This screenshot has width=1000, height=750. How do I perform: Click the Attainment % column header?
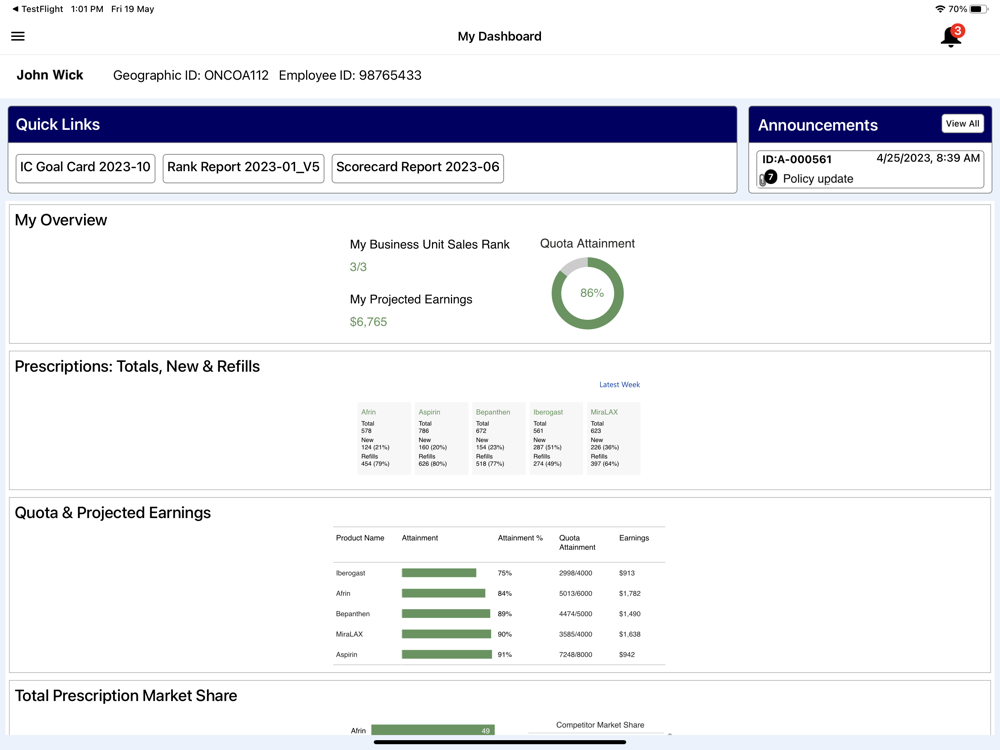click(520, 538)
